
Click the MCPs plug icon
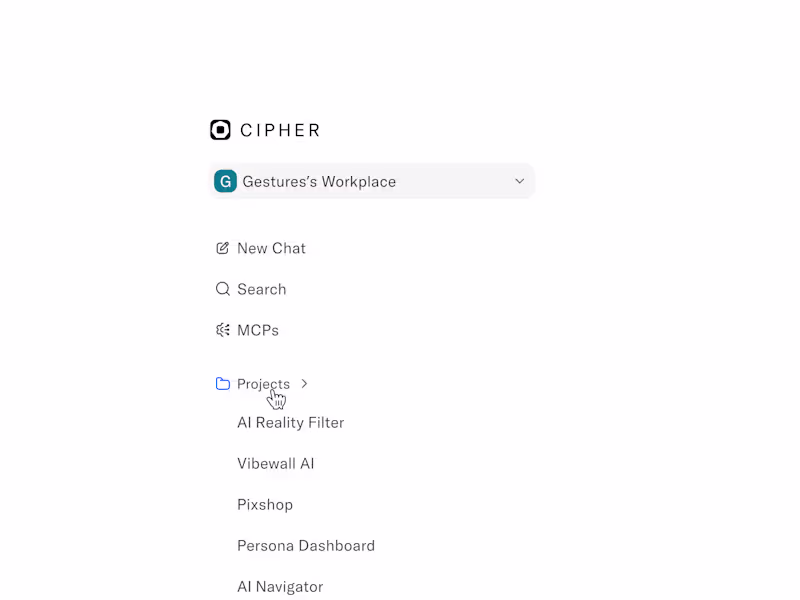[222, 330]
